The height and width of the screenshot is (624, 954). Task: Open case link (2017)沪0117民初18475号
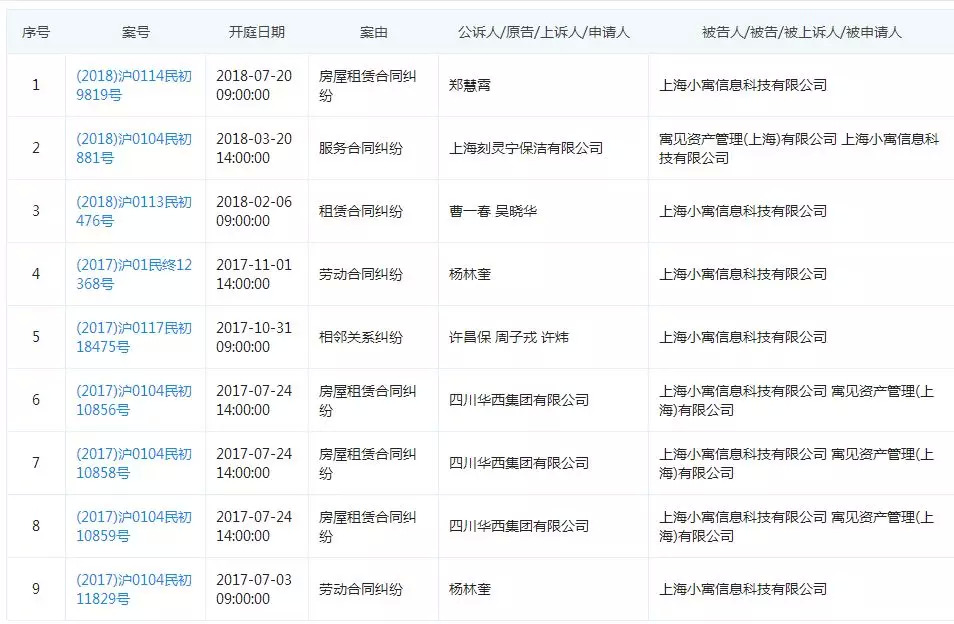(x=134, y=337)
